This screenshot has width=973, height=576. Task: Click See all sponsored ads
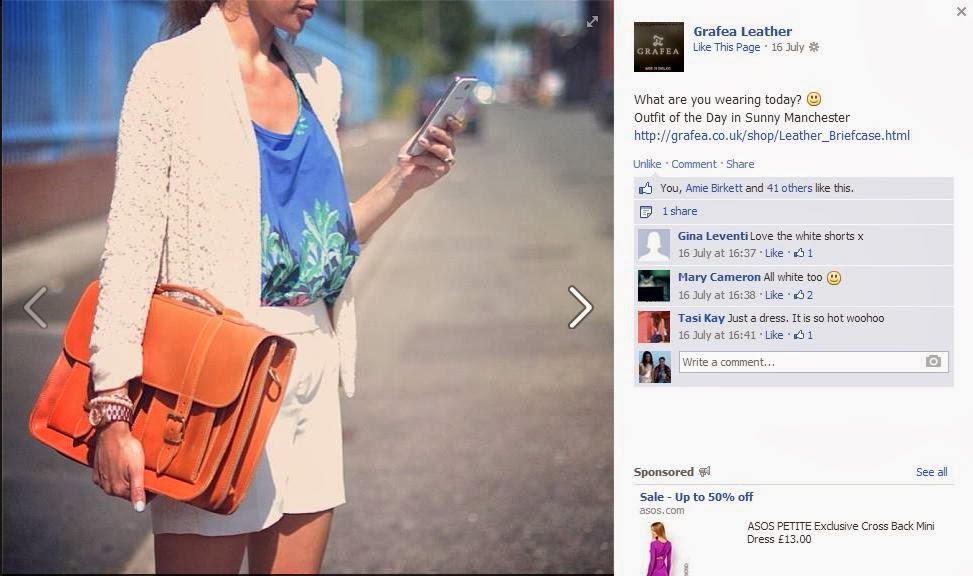(x=931, y=472)
